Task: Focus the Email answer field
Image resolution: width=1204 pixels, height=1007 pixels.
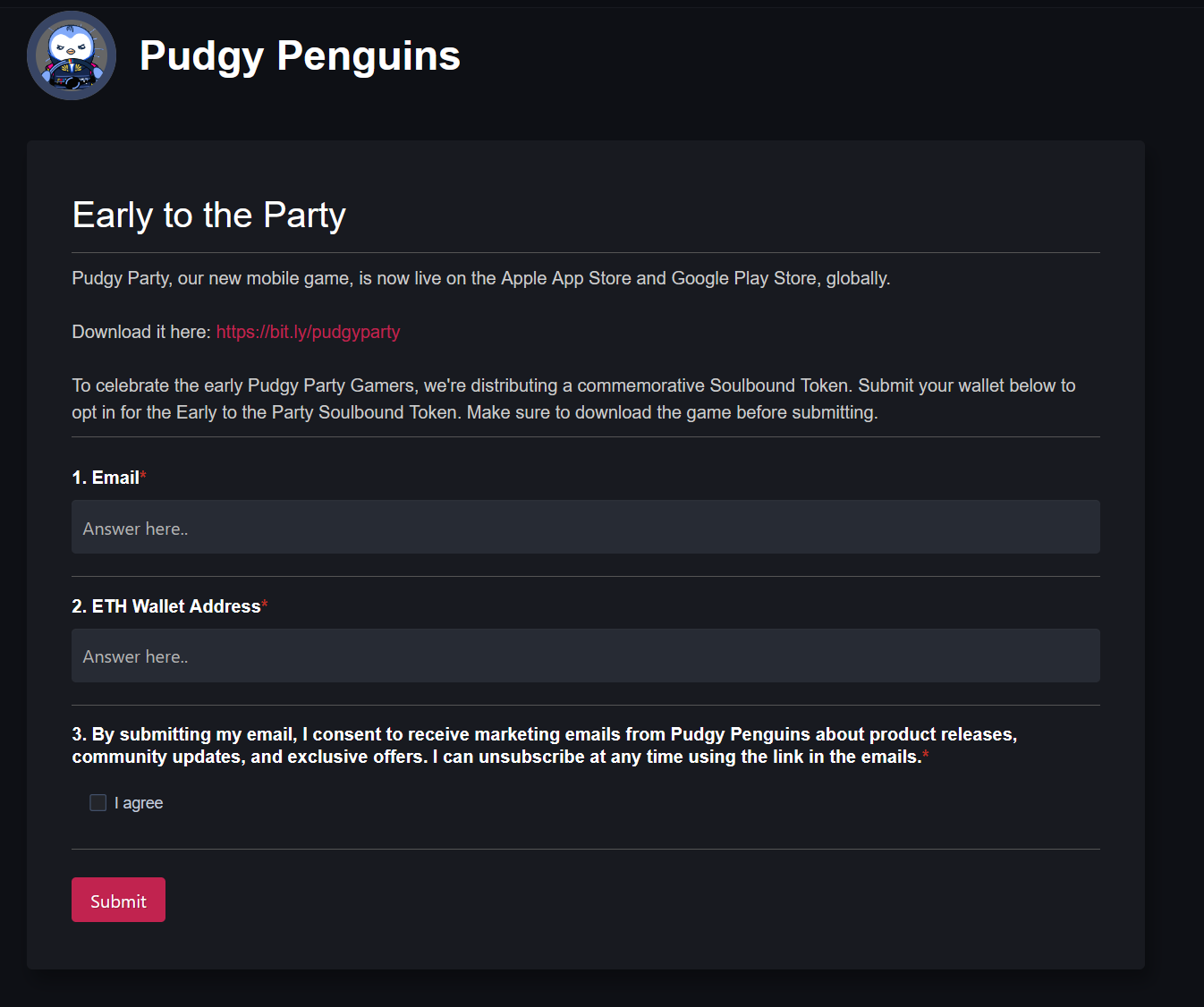Action: click(585, 527)
